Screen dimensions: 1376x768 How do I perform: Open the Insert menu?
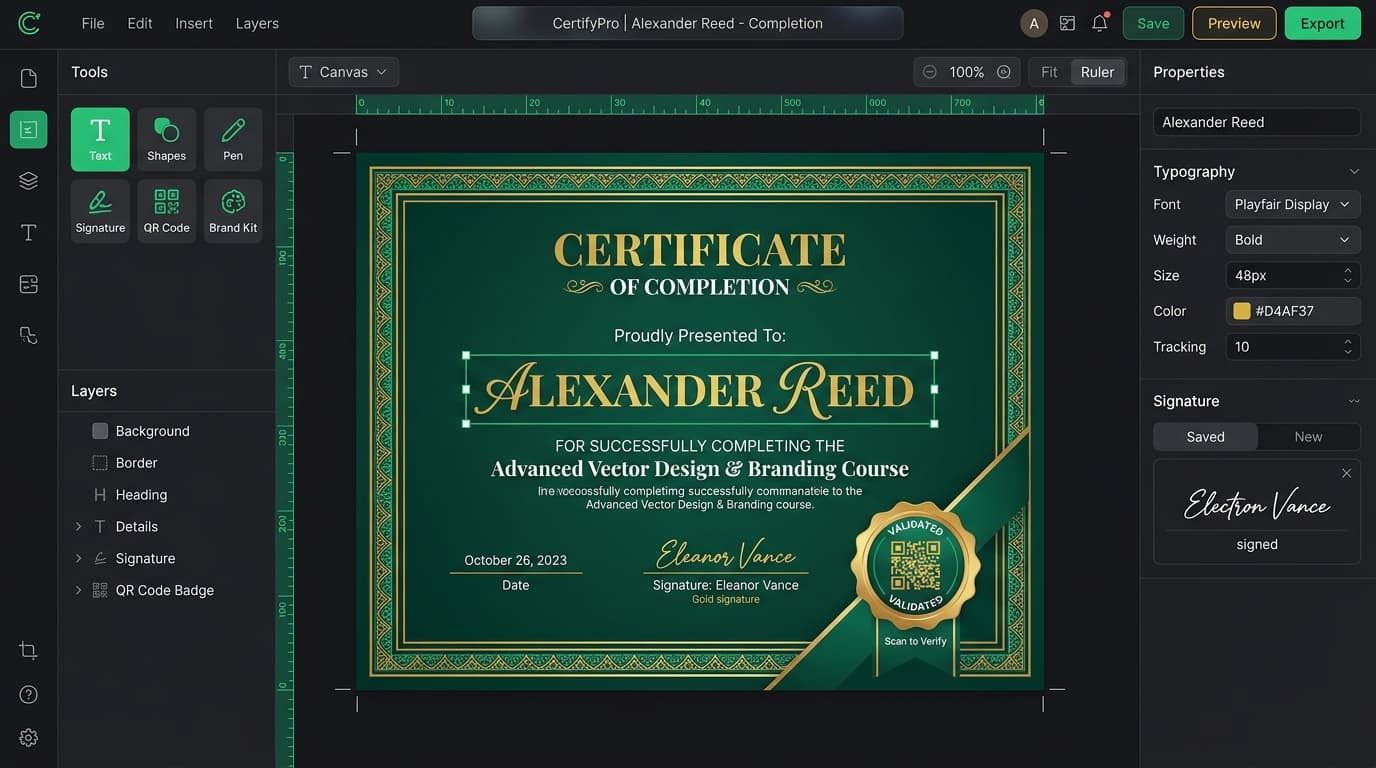194,23
